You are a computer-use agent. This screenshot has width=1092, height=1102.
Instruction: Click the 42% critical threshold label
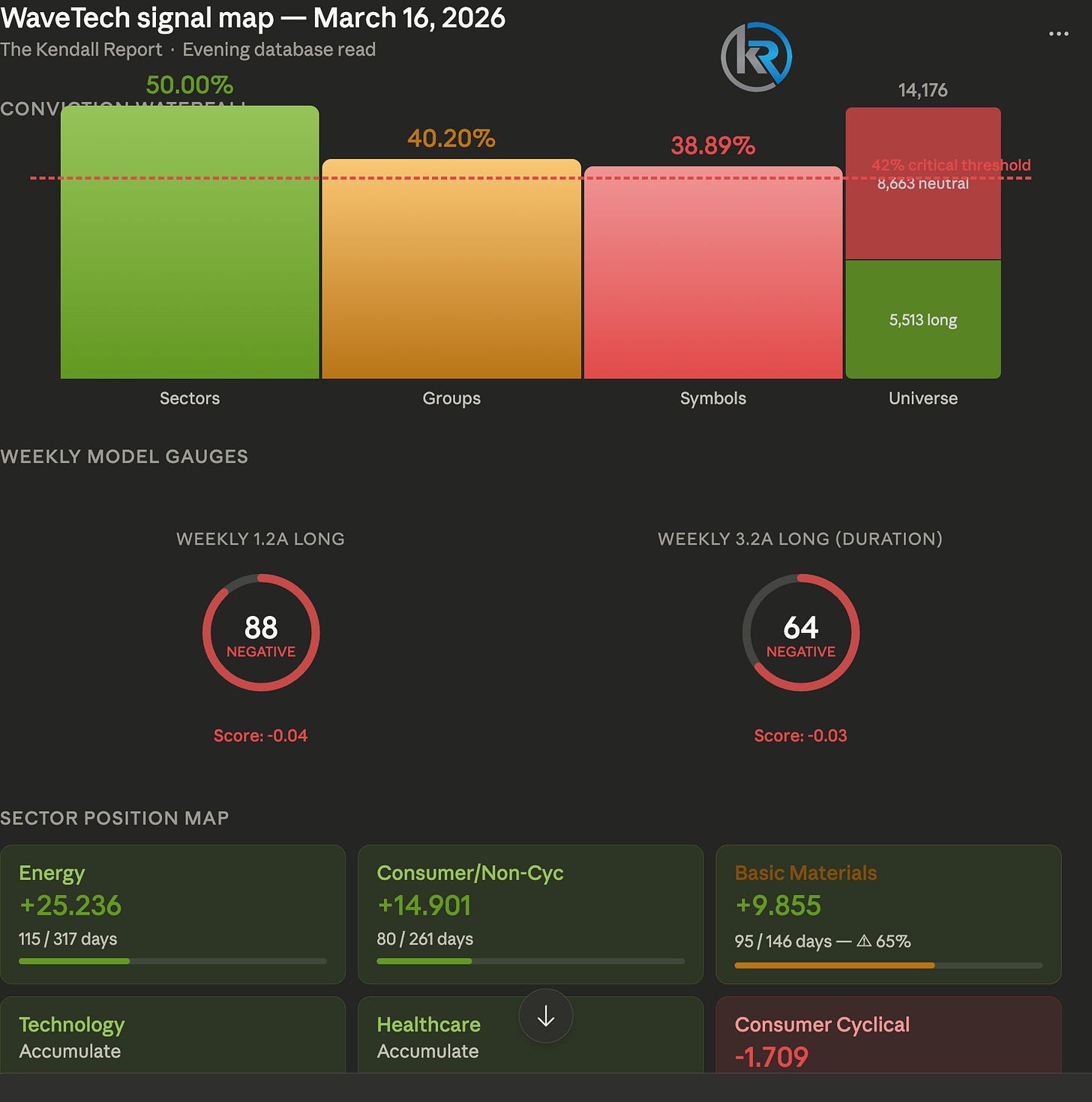click(951, 165)
